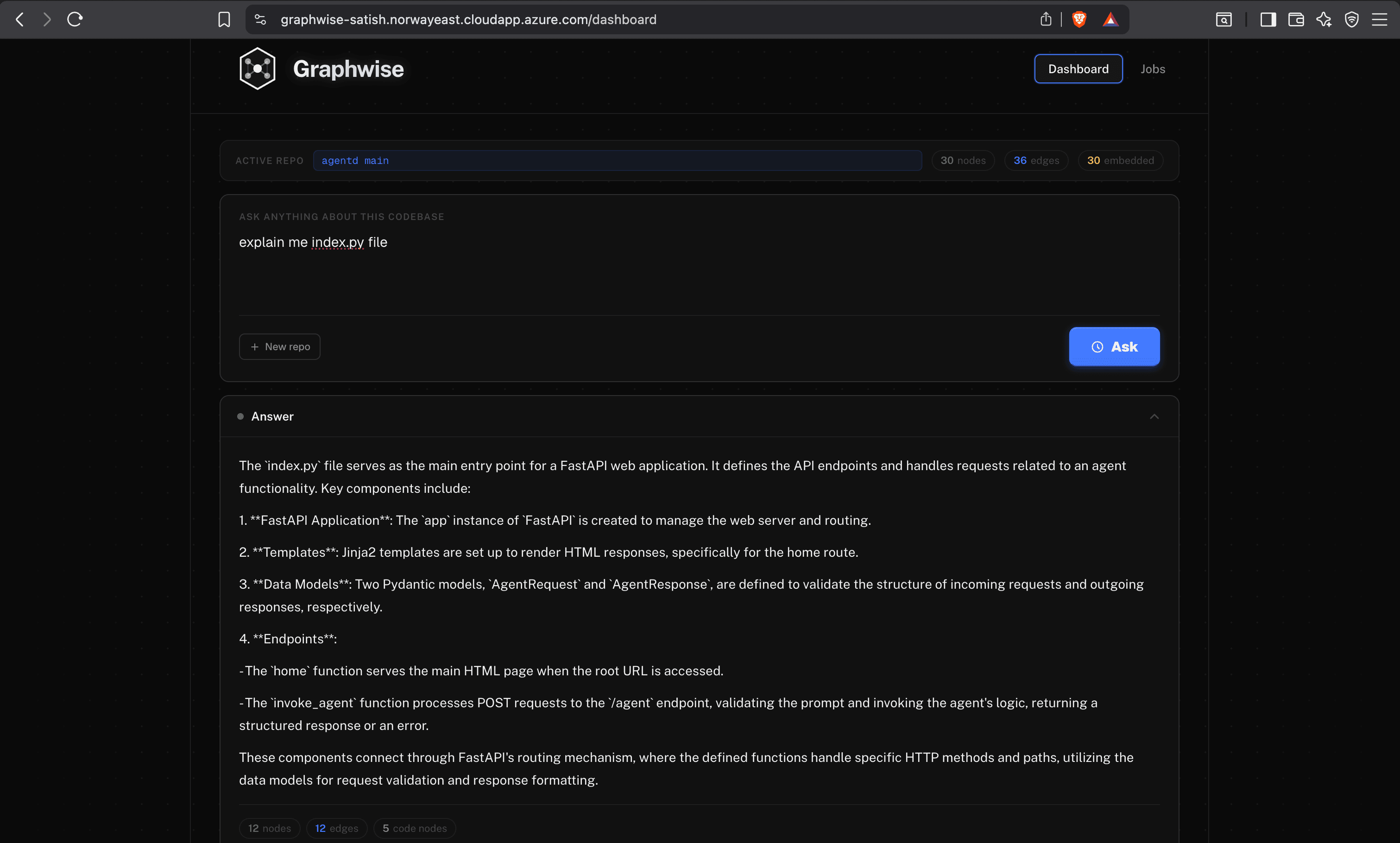
Task: Toggle the browser sidebar panel
Action: (1267, 19)
